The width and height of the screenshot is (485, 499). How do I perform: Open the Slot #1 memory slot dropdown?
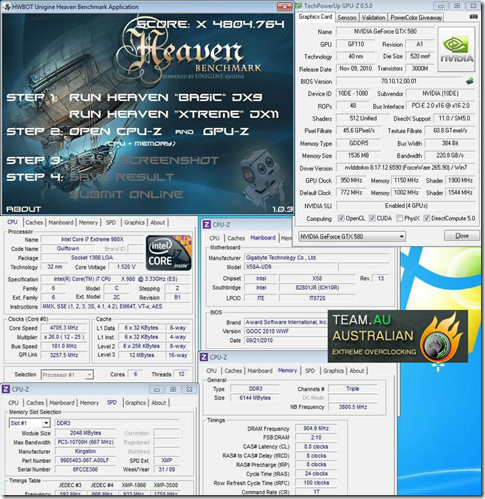29,423
